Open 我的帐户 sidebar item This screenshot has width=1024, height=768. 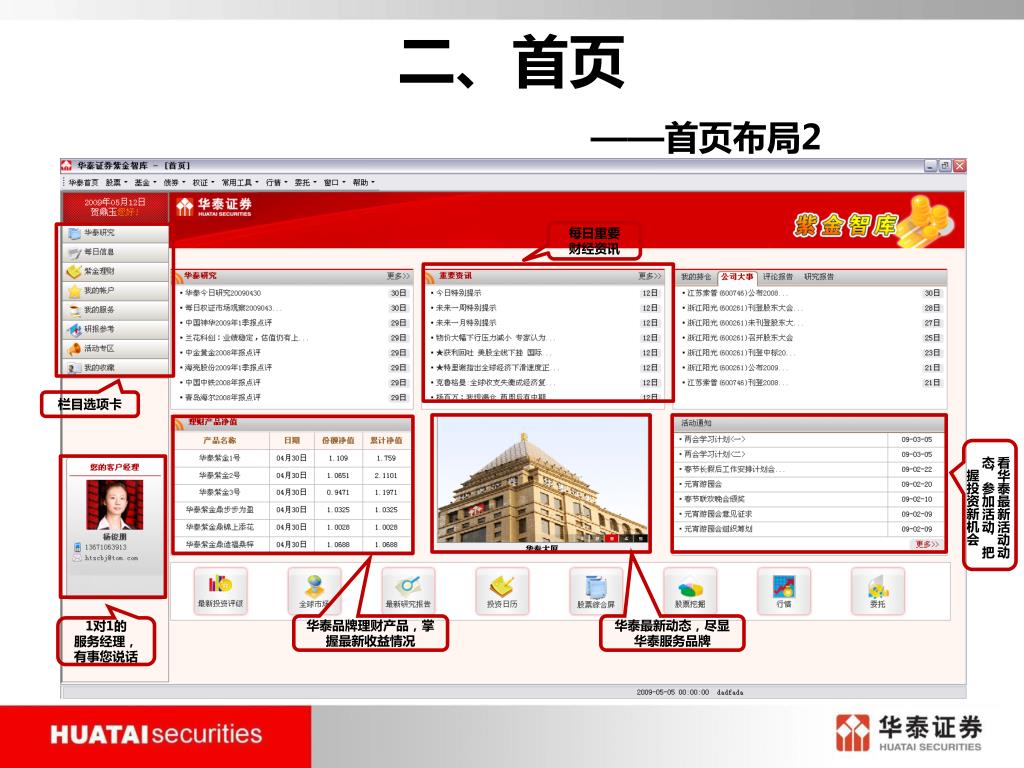click(x=116, y=291)
